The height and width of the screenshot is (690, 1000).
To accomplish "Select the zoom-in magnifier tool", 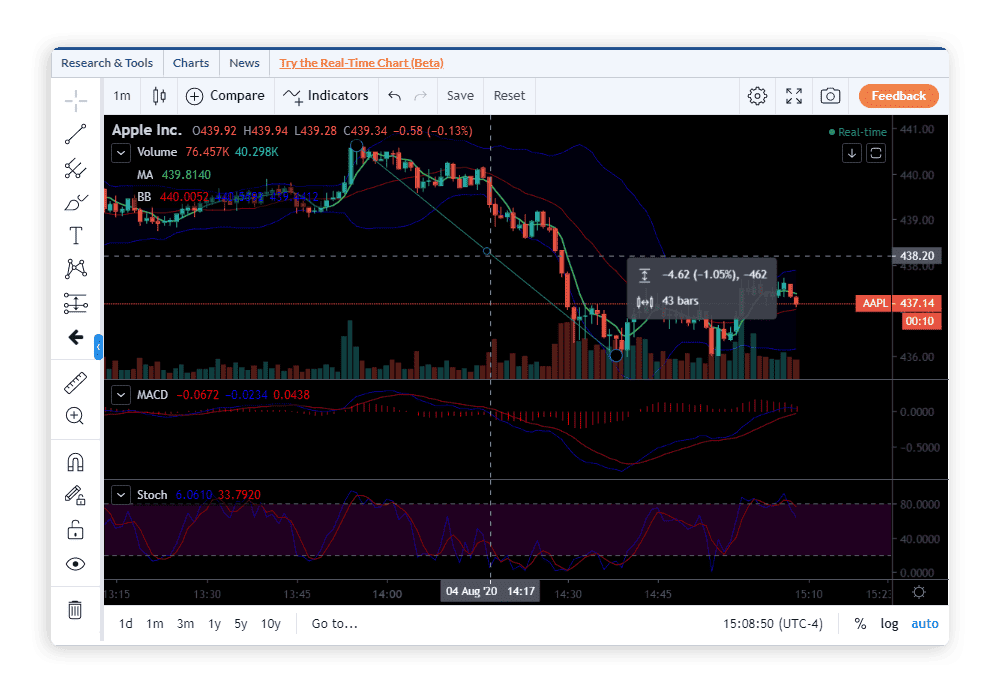I will coord(75,415).
